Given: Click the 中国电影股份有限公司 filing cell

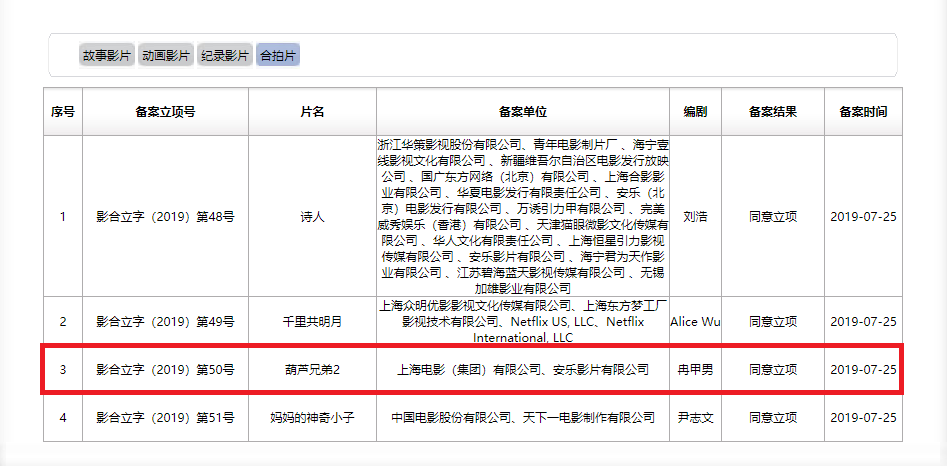Looking at the screenshot, I should pos(523,417).
